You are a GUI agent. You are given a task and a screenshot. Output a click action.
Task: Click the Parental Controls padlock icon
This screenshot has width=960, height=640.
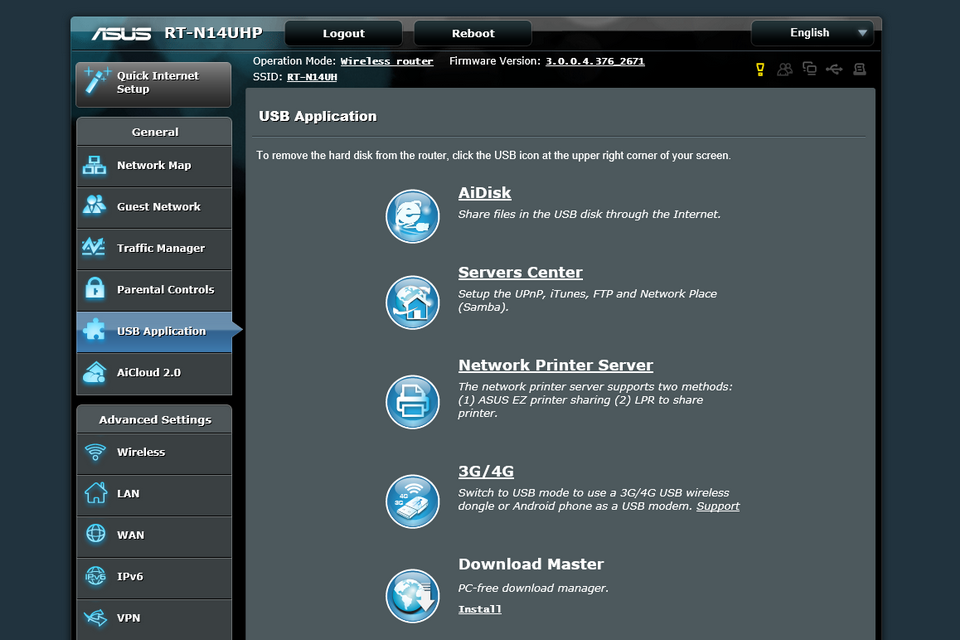pyautogui.click(x=94, y=288)
